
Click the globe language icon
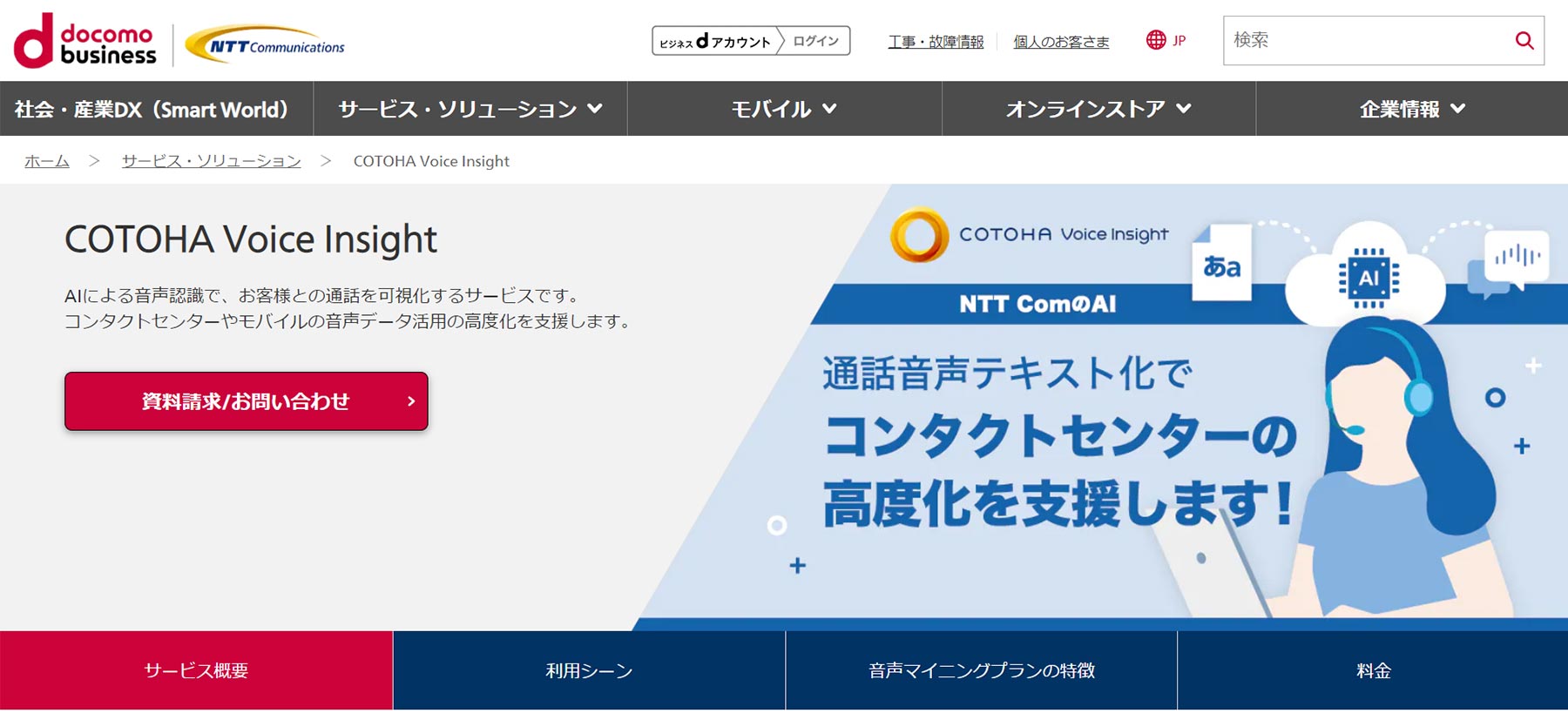(1156, 40)
